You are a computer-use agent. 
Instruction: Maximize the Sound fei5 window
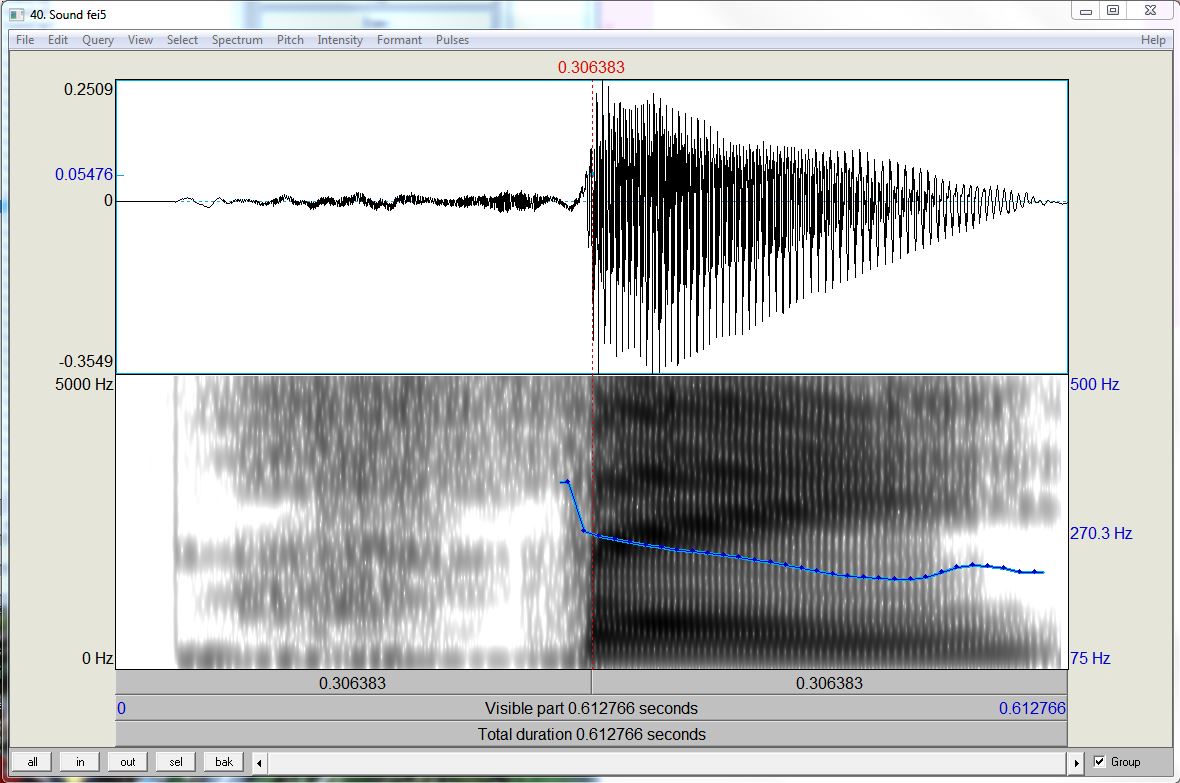(1113, 10)
